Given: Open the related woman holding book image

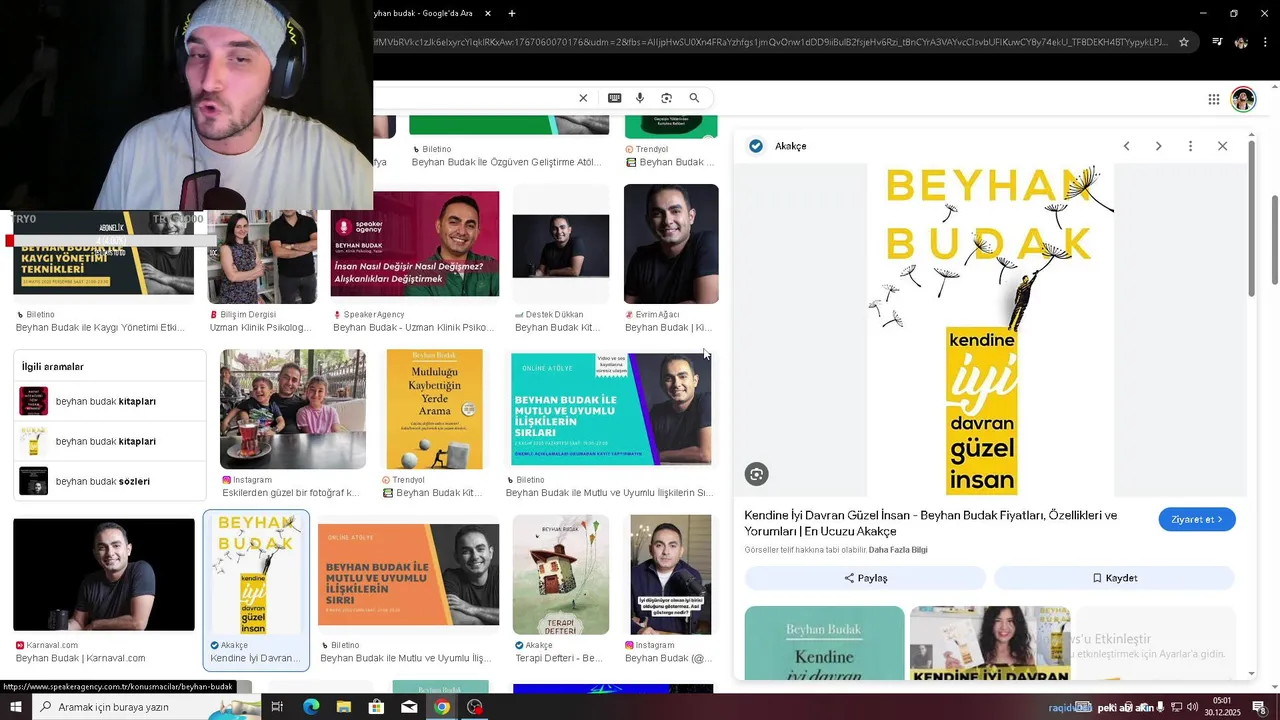Looking at the screenshot, I should click(x=990, y=643).
